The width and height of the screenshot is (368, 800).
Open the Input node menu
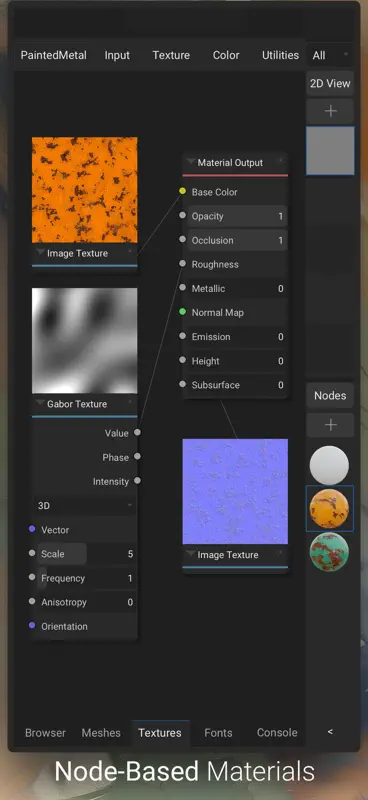[x=117, y=55]
